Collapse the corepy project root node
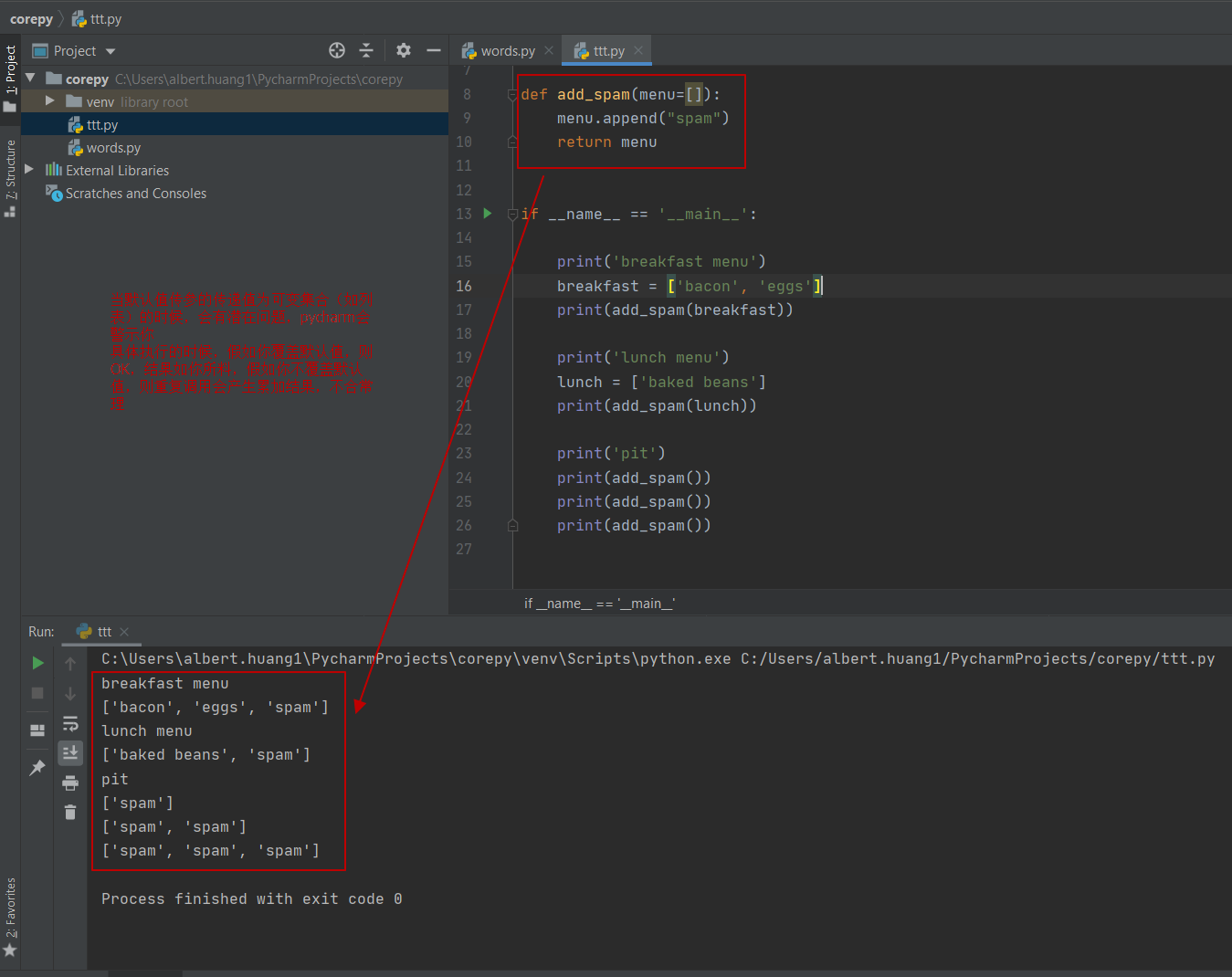 click(x=31, y=79)
